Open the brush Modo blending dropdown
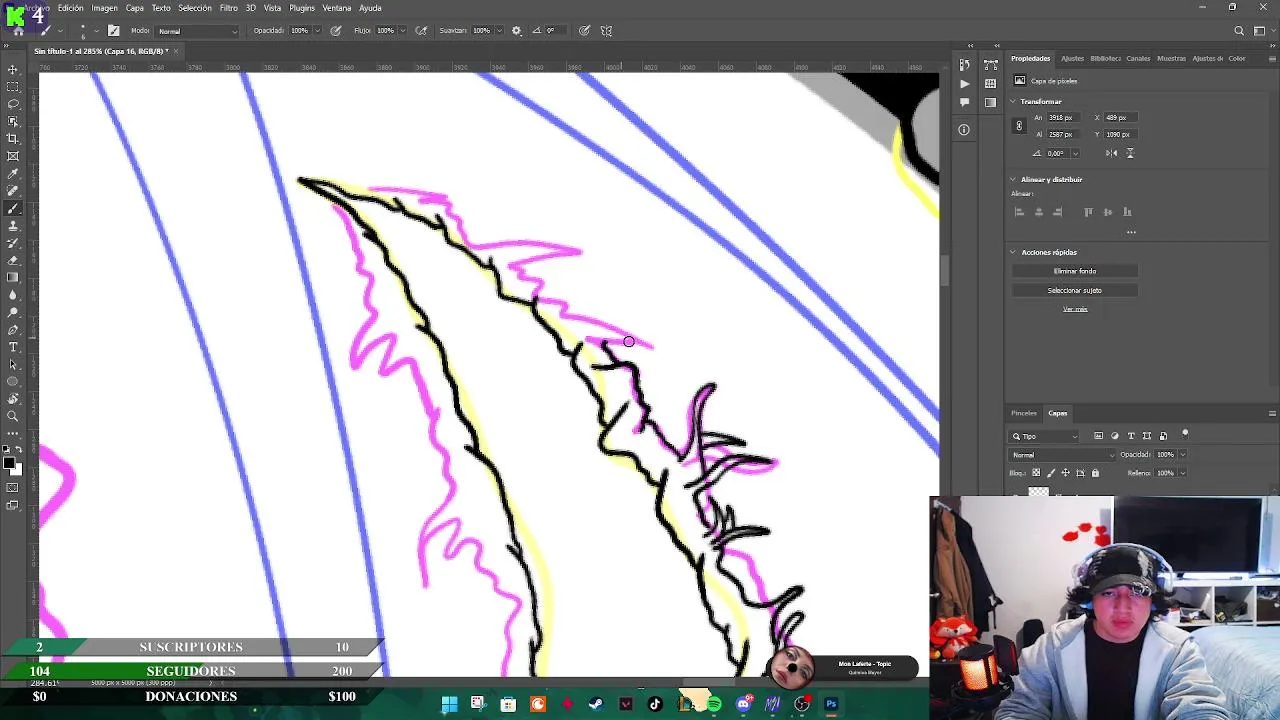Screen dimensions: 1280x720 [196, 31]
